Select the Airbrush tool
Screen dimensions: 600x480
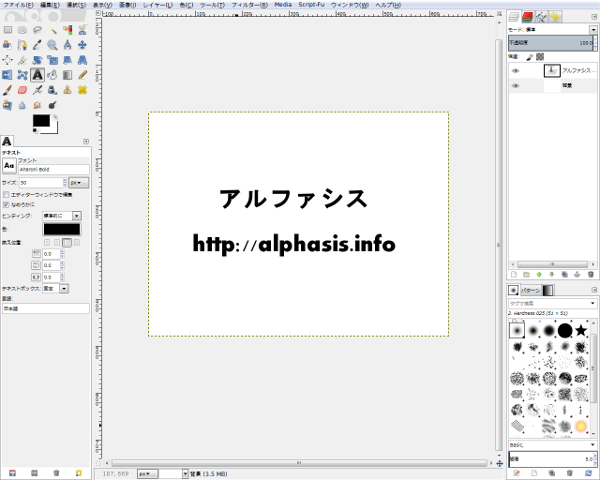[38, 90]
